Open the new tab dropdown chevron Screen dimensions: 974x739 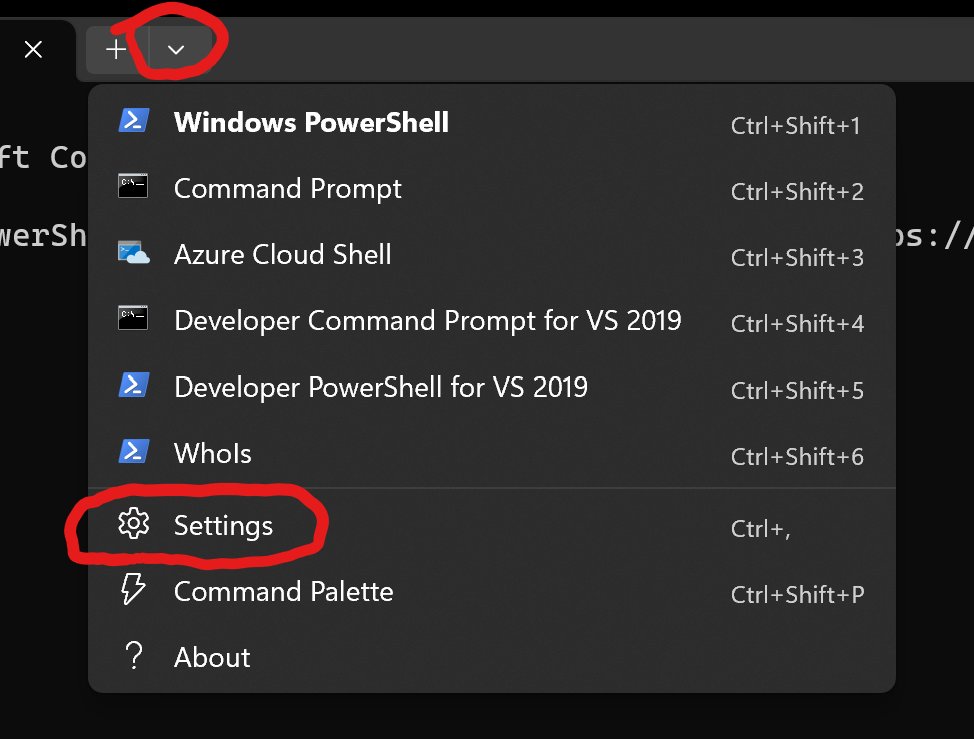coord(177,49)
